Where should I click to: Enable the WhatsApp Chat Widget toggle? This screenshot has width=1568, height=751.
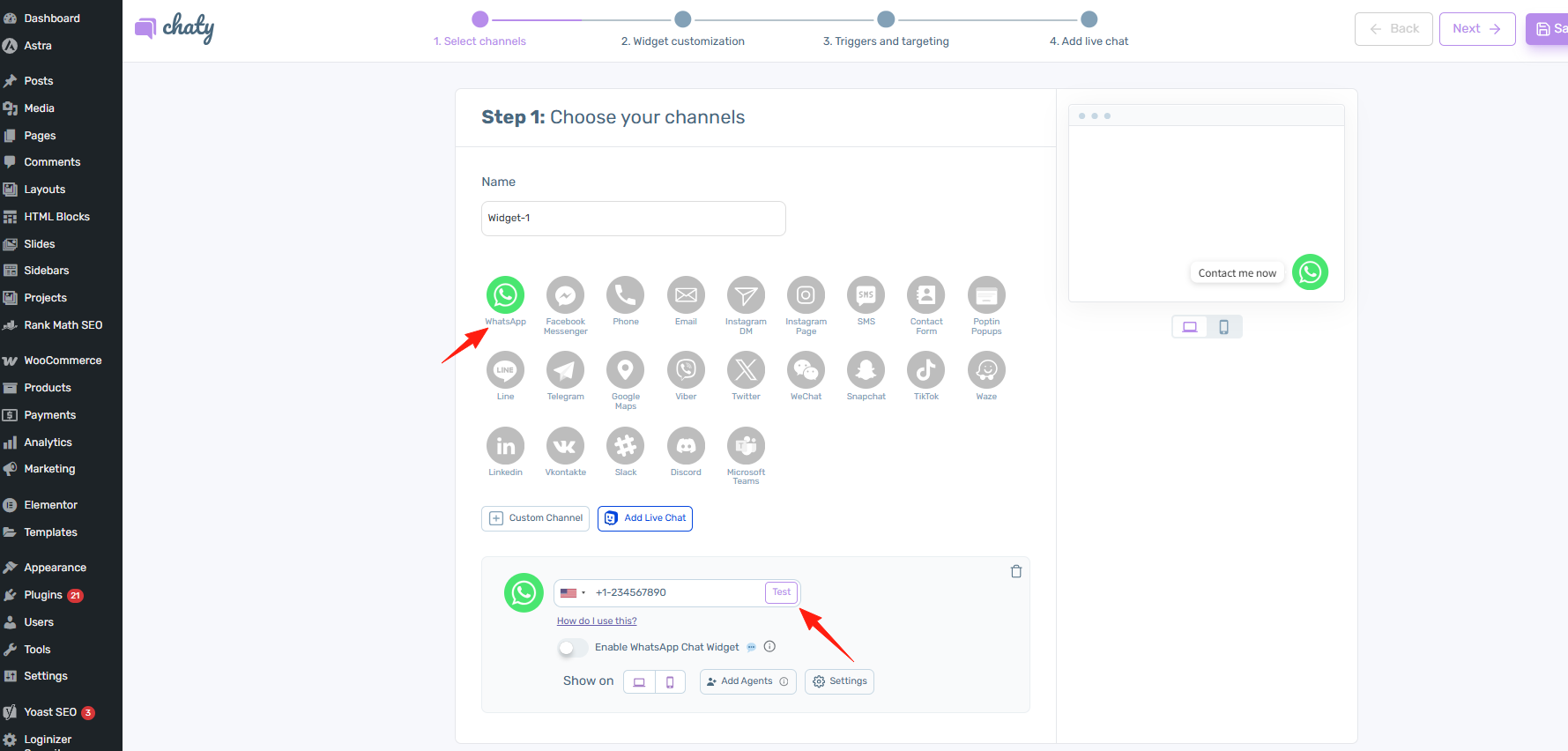point(572,648)
